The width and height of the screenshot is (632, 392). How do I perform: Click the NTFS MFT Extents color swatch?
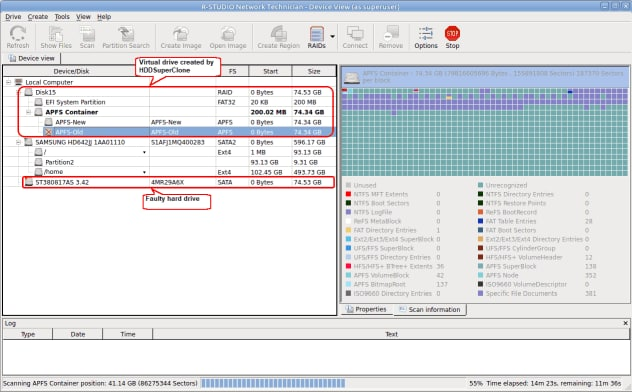[x=348, y=194]
